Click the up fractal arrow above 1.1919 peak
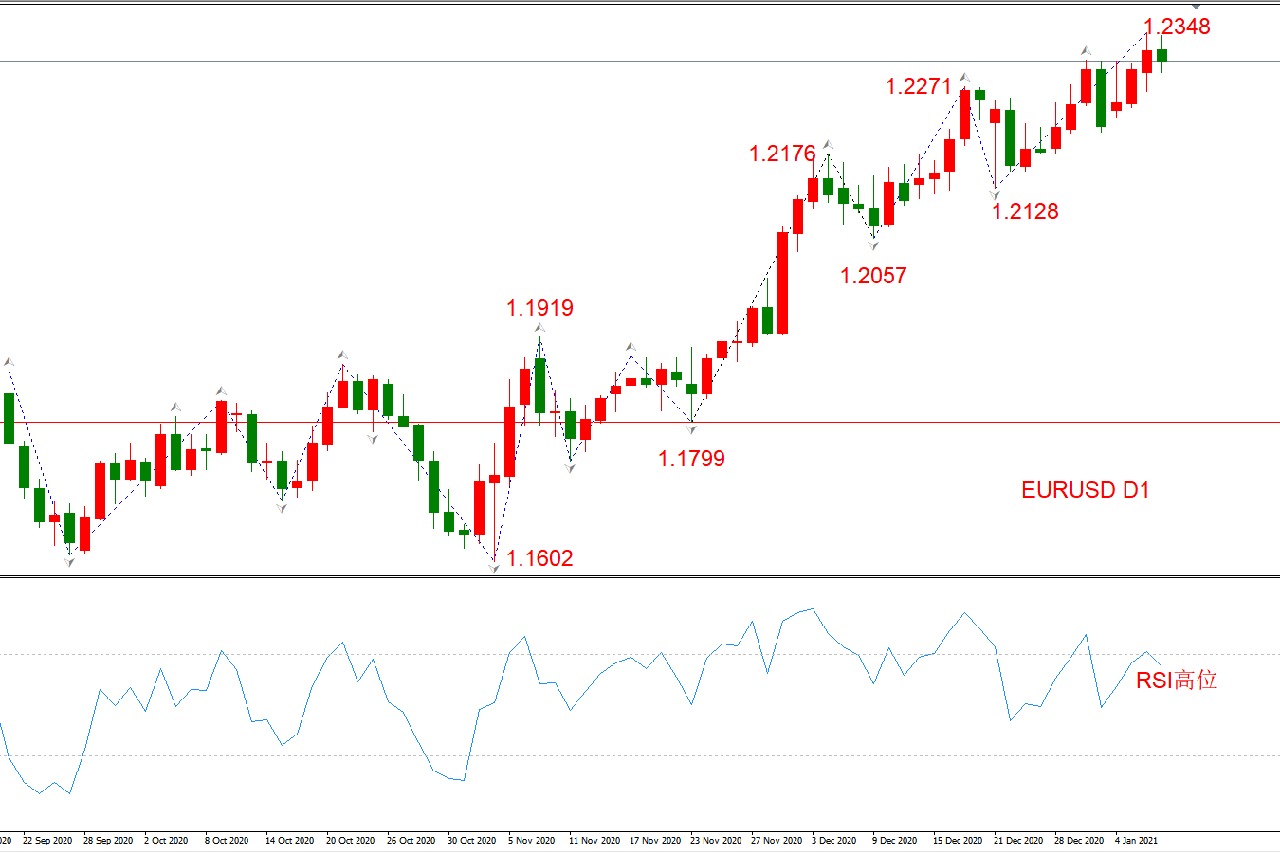The width and height of the screenshot is (1280, 853). point(540,328)
